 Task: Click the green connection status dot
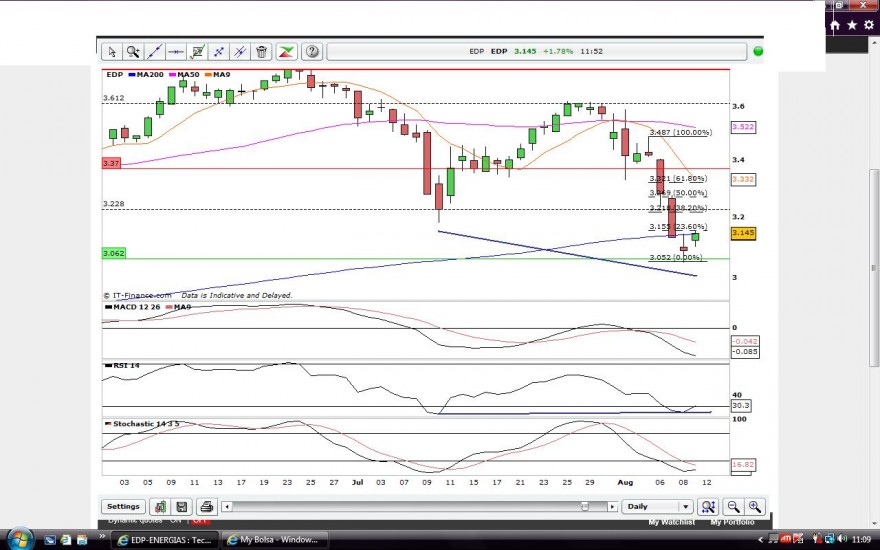click(x=758, y=51)
